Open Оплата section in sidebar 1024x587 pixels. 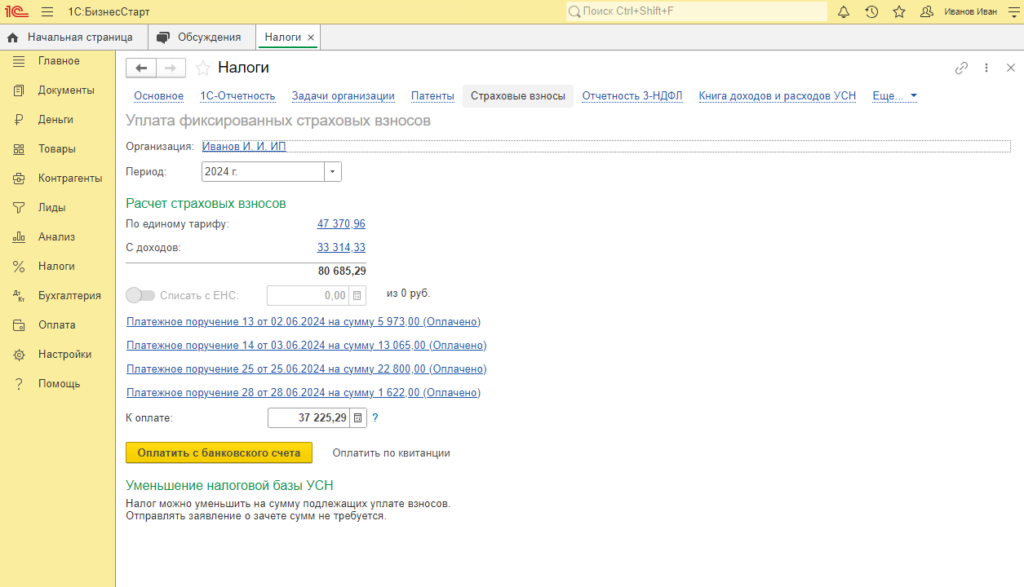tap(57, 325)
